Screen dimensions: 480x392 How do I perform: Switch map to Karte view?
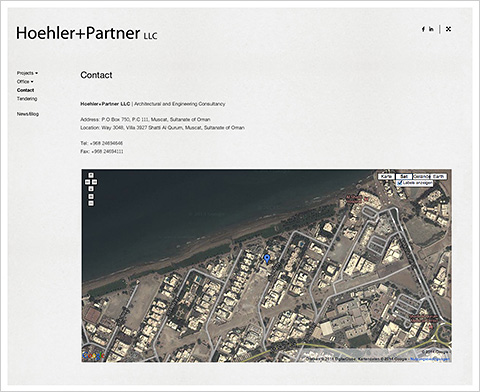[x=386, y=176]
